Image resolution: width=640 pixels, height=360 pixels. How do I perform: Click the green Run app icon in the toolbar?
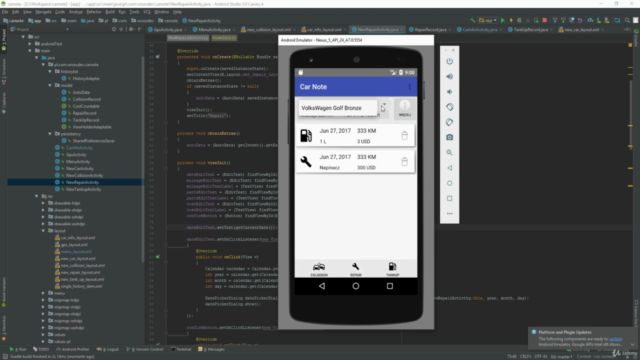(503, 20)
